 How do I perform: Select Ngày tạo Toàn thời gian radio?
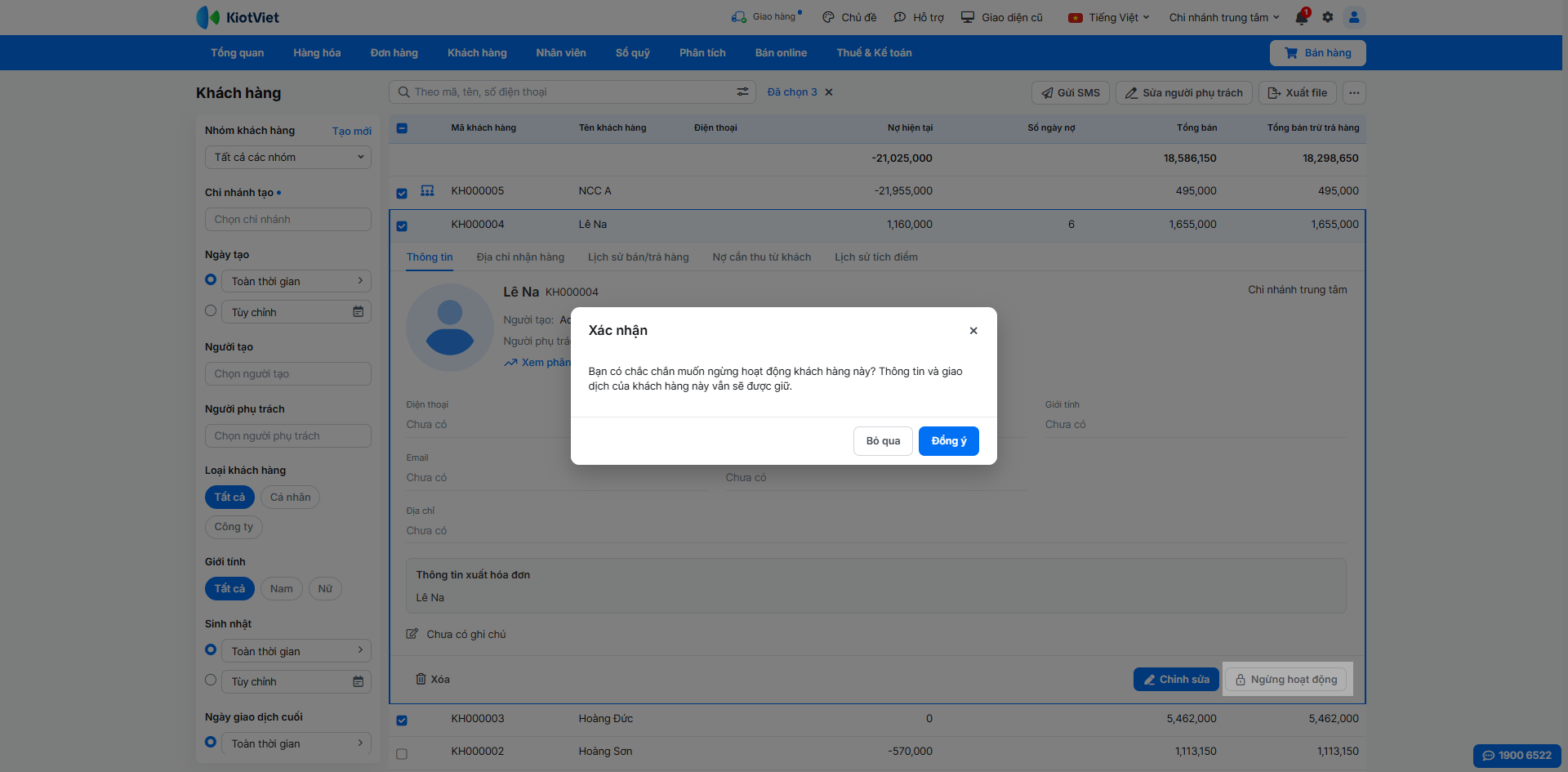pyautogui.click(x=211, y=280)
